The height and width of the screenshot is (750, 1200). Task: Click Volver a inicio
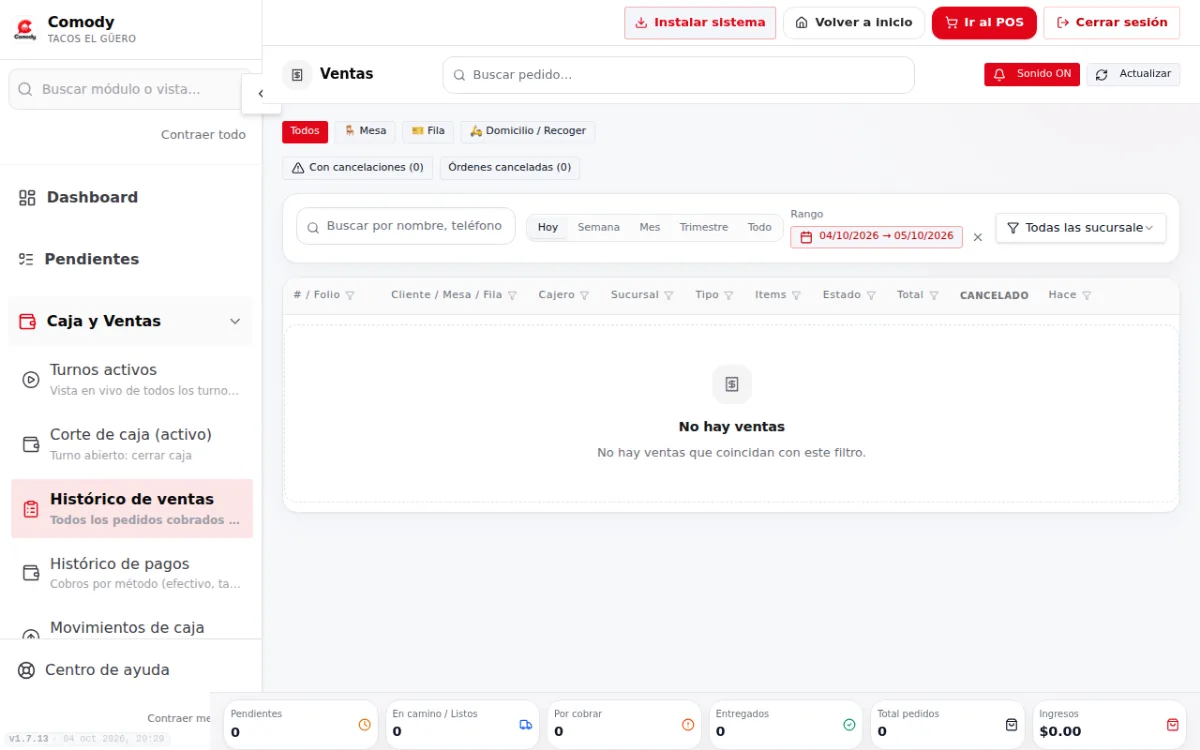pos(854,23)
